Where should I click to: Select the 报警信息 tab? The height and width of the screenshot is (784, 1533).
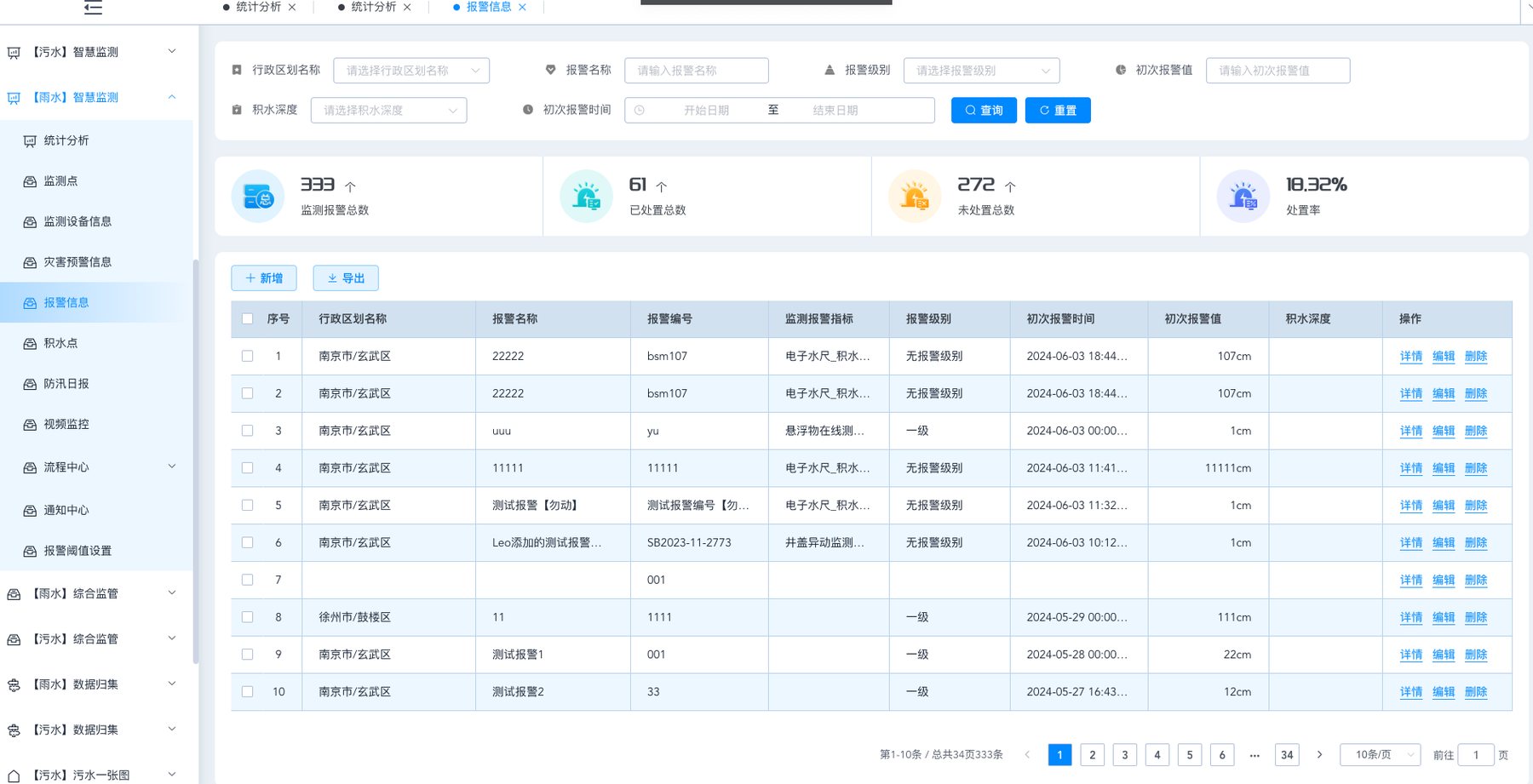(489, 7)
